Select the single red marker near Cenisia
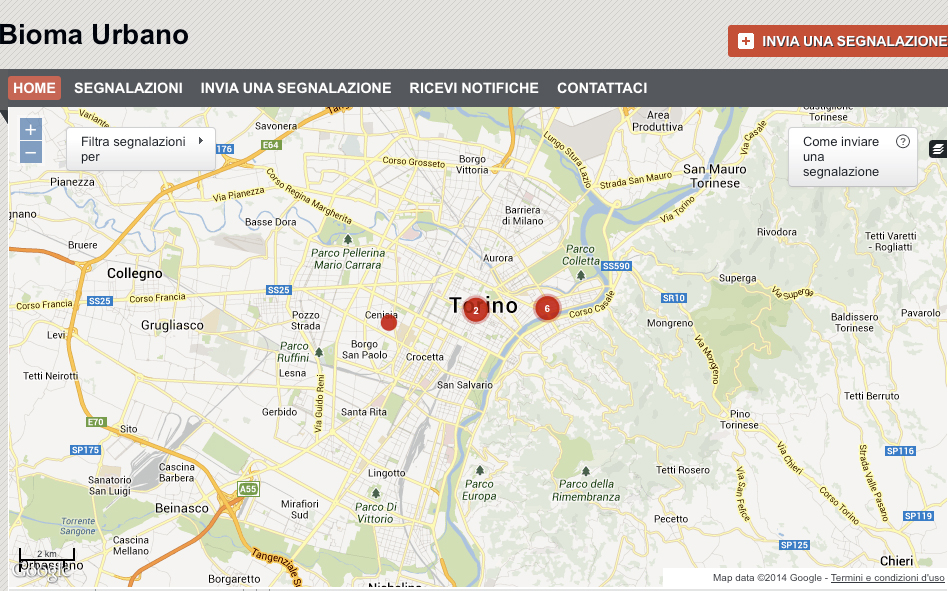948x591 pixels. click(x=389, y=323)
